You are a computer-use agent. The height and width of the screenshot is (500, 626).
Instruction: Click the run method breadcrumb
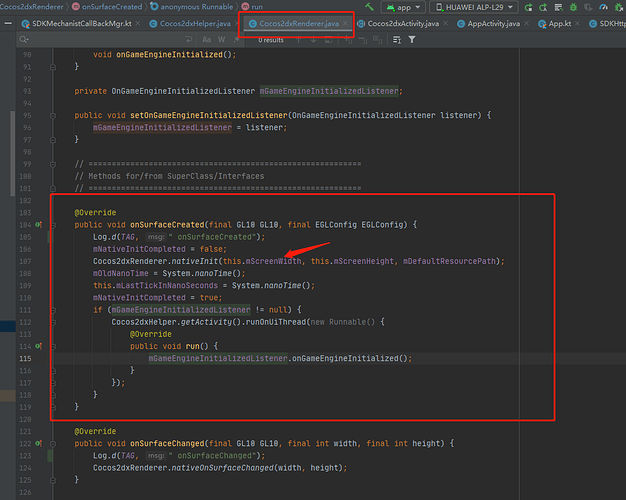(252, 7)
